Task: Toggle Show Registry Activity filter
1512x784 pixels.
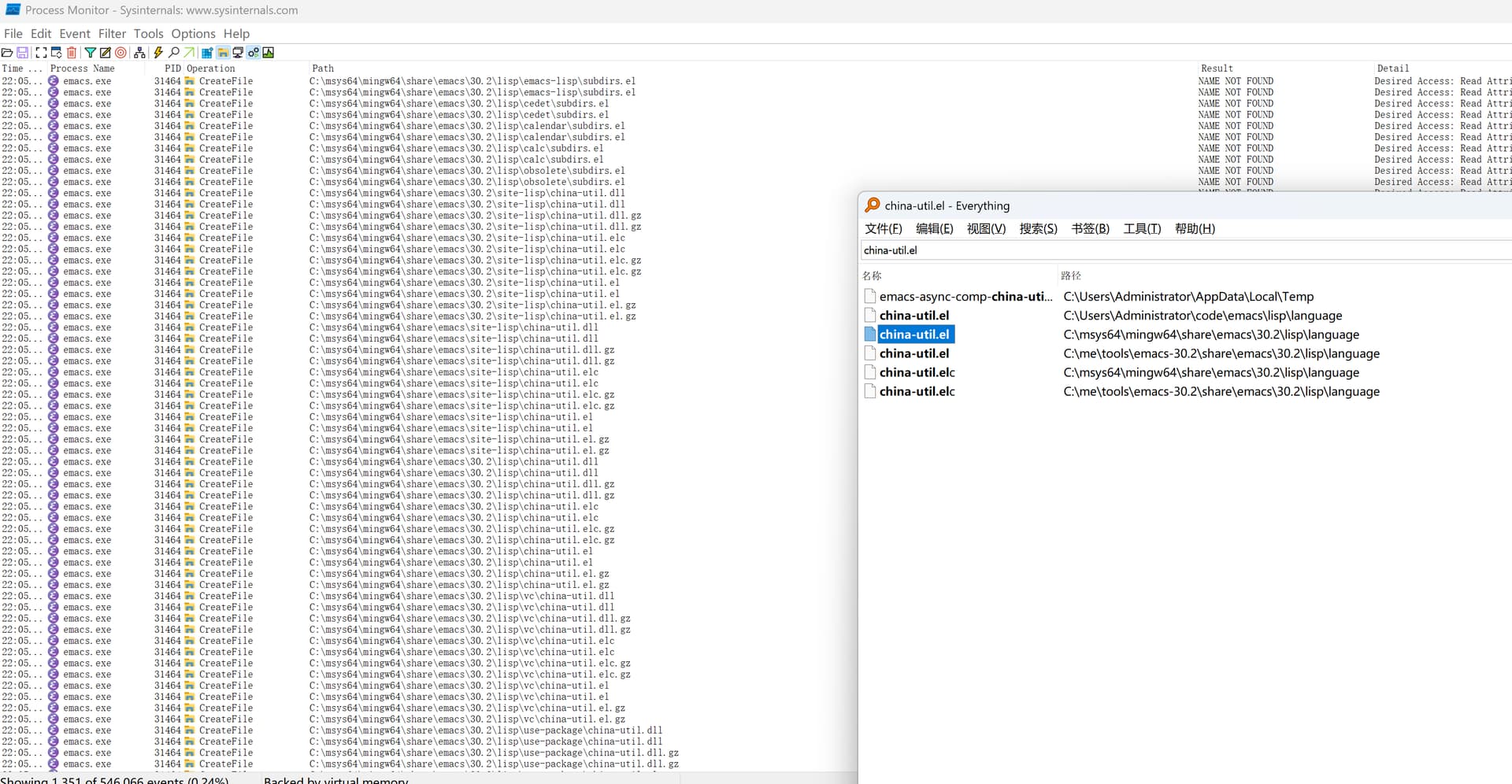Action: click(207, 53)
